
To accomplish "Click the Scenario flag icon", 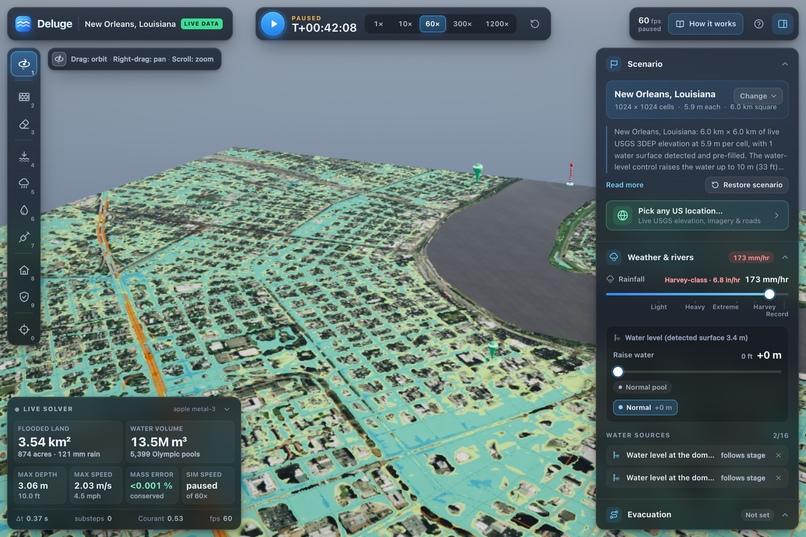I will coord(614,64).
